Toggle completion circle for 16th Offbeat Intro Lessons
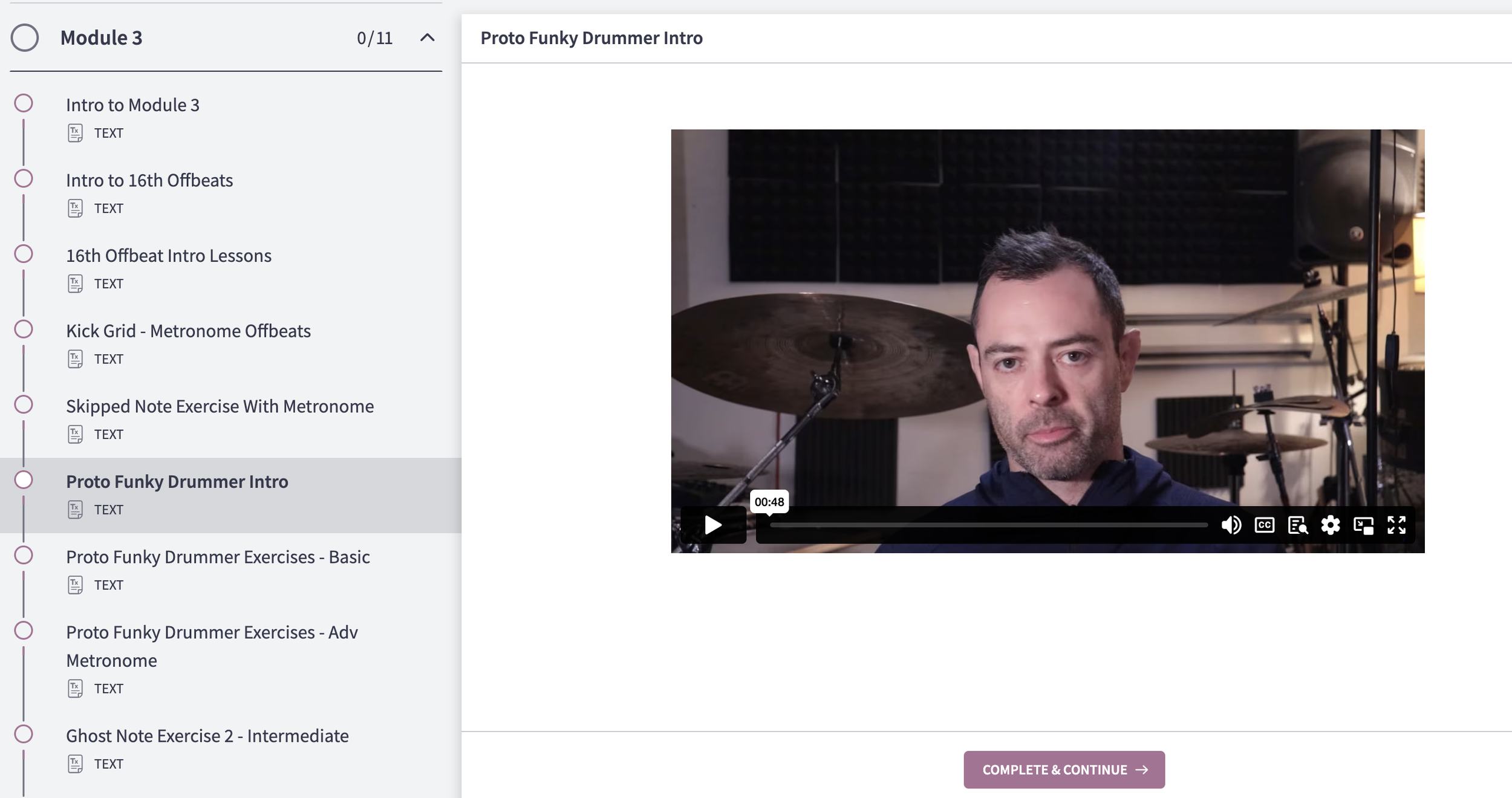The image size is (1512, 798). pyautogui.click(x=24, y=254)
